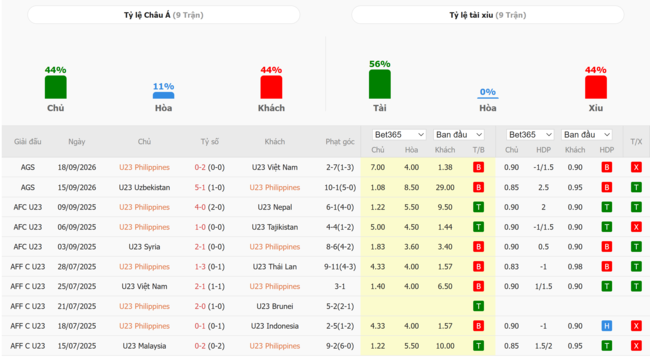
Task: Click red Xỉu 44% bar
Action: 596,87
